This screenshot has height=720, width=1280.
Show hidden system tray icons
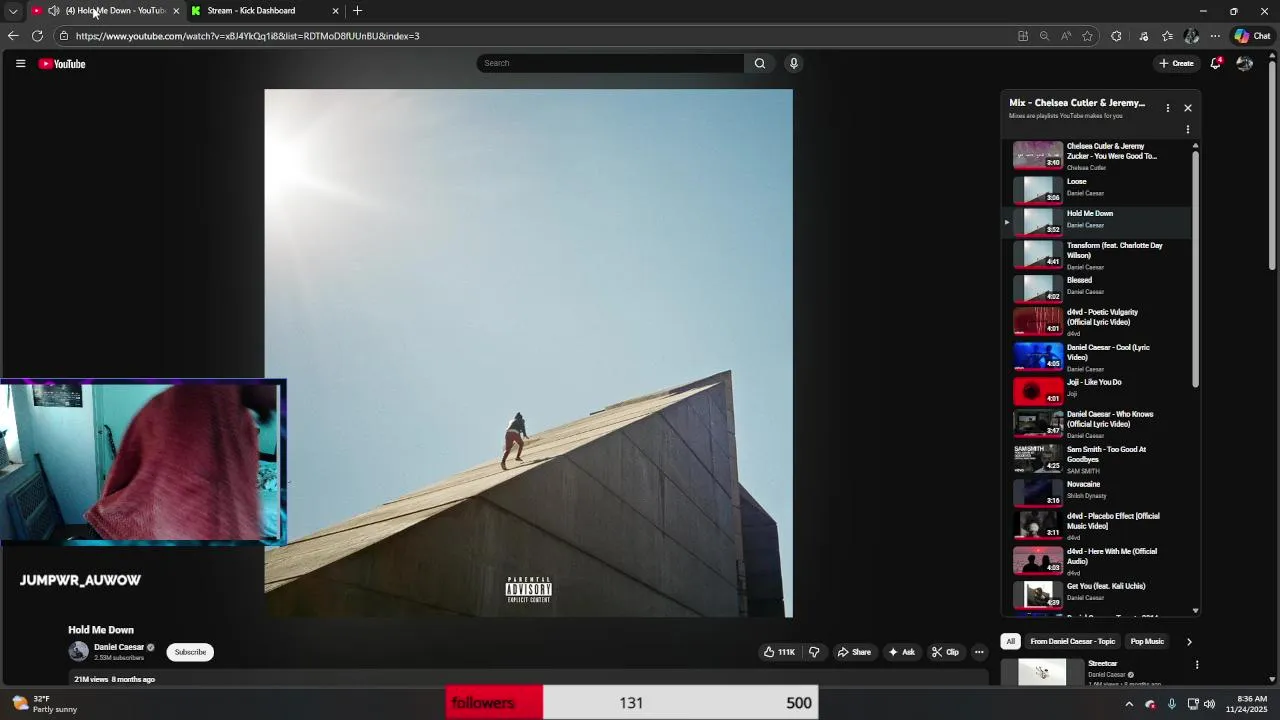tap(1129, 704)
